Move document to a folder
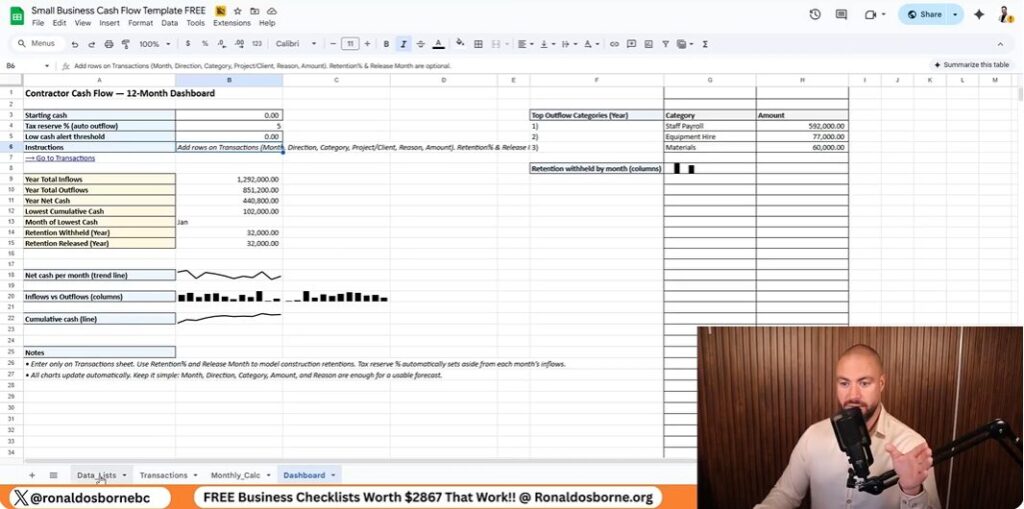This screenshot has width=1024, height=509. [255, 11]
